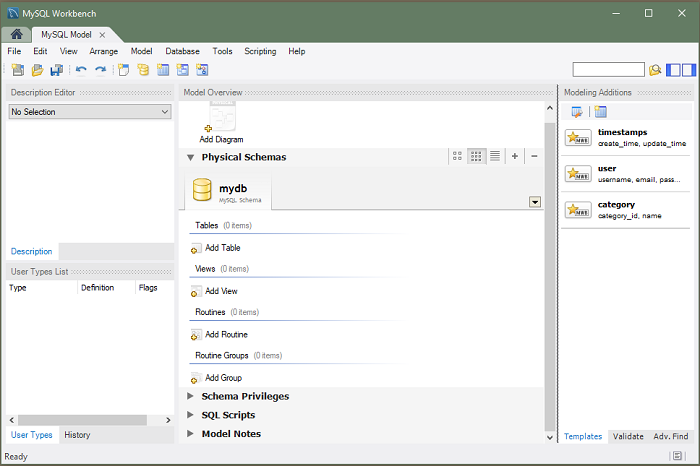700x466 pixels.
Task: Switch schema objects to list view
Action: [494, 156]
